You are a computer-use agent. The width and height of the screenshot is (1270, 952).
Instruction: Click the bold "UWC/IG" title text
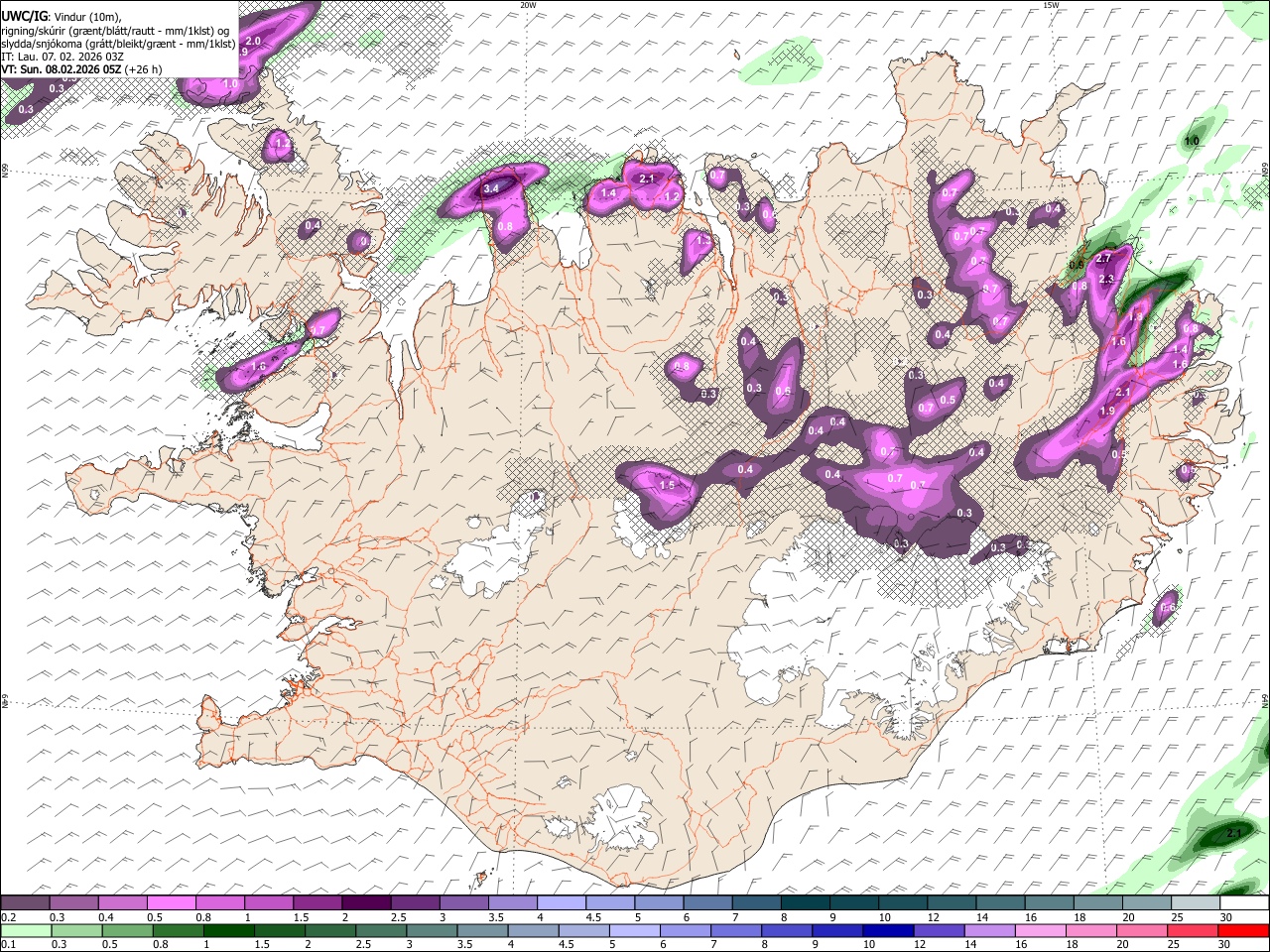point(24,15)
